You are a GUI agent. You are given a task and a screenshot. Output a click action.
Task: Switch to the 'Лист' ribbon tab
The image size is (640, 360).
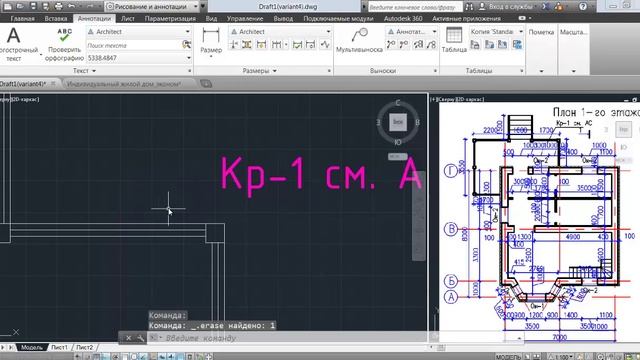(x=128, y=18)
